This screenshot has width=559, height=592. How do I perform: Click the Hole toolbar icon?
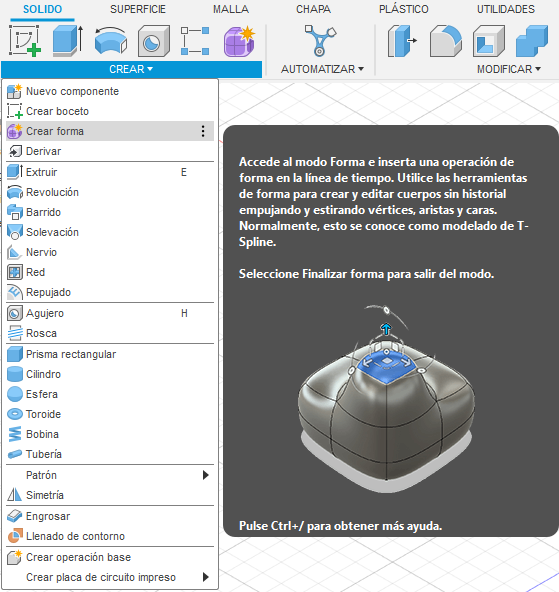153,41
